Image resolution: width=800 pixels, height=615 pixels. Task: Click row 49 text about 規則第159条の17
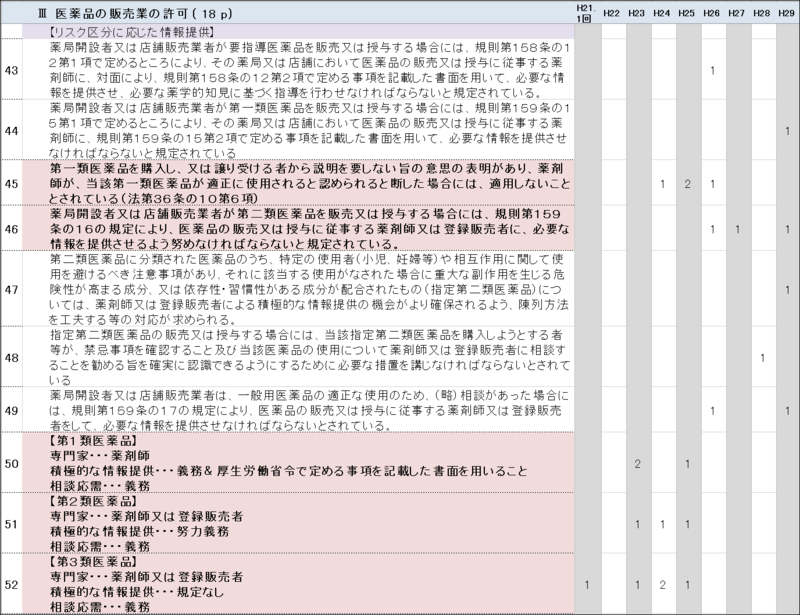tap(309, 410)
